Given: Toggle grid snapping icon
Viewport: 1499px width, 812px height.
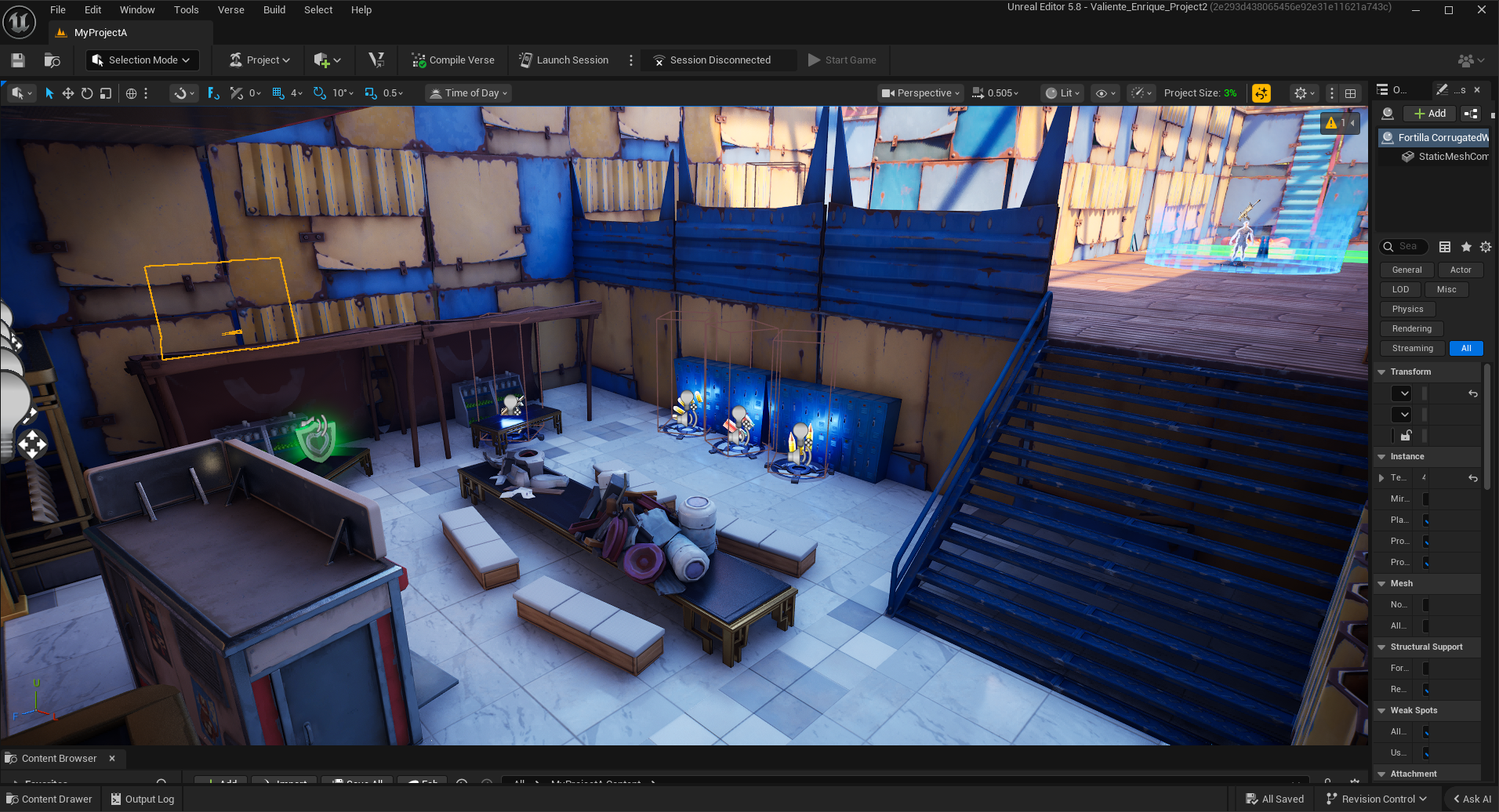Looking at the screenshot, I should point(278,93).
